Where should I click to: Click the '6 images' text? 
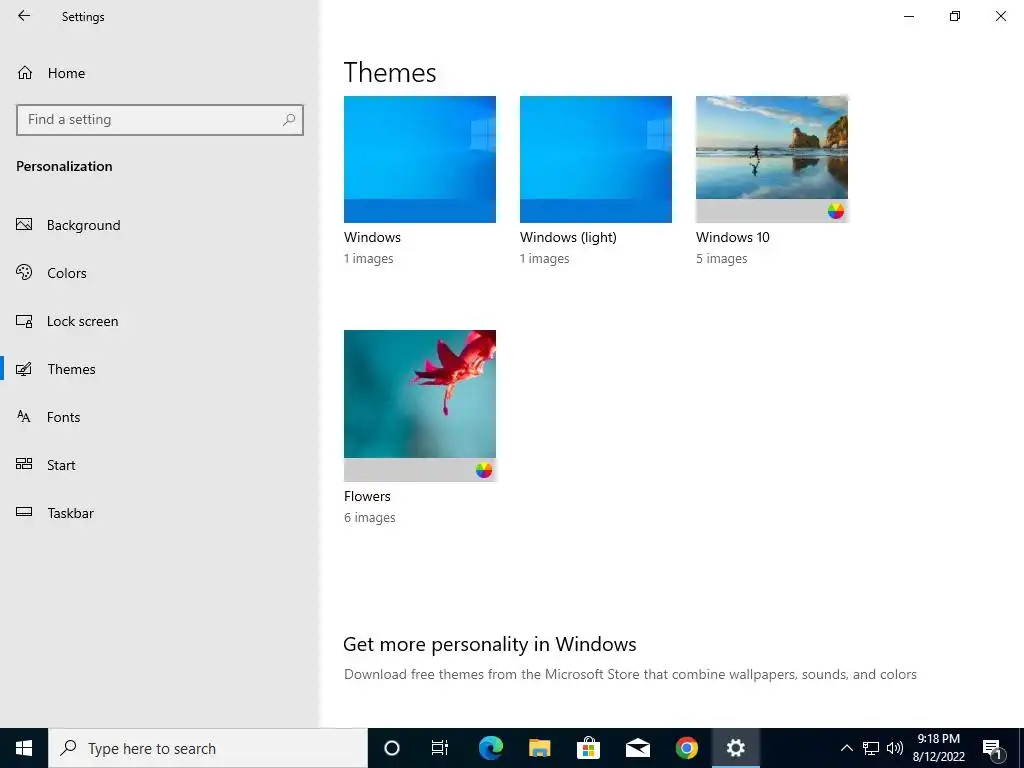click(x=370, y=517)
